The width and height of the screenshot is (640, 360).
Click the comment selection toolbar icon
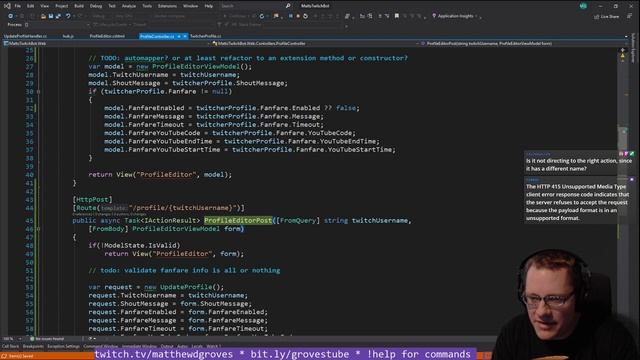(x=380, y=16)
